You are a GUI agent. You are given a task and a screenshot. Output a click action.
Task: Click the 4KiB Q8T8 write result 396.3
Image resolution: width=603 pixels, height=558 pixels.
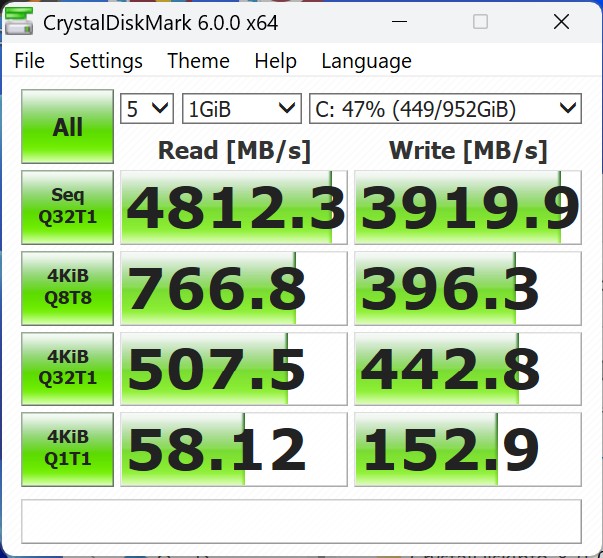468,288
